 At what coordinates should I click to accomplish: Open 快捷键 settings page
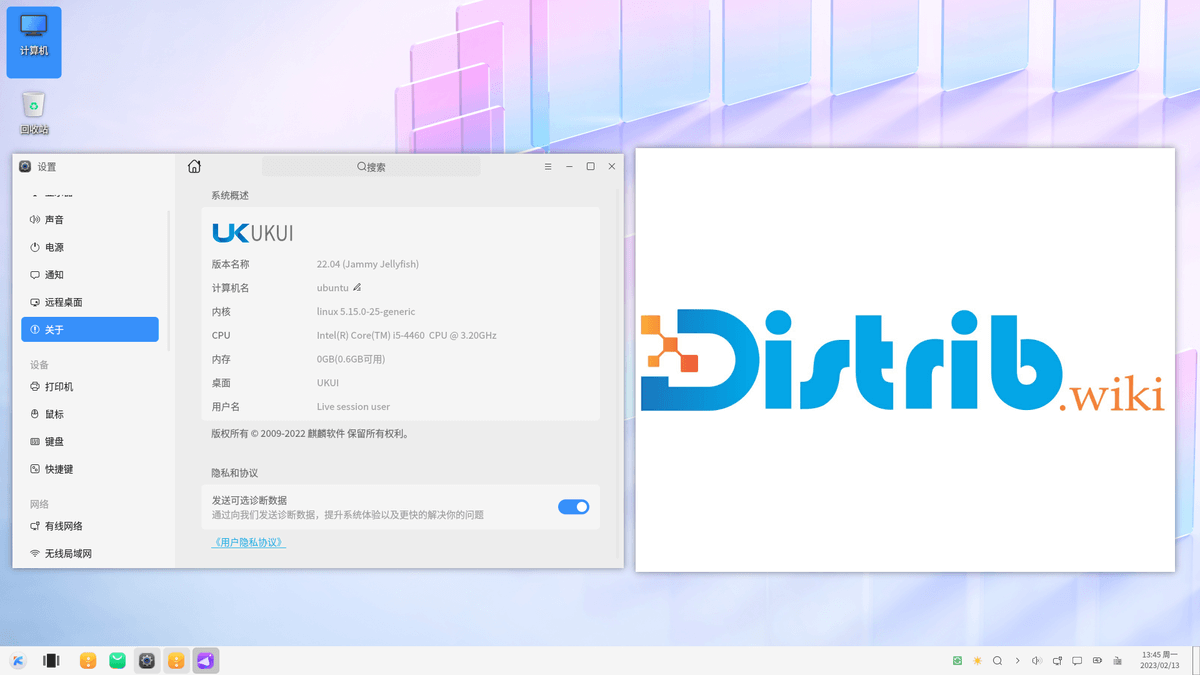(x=90, y=469)
